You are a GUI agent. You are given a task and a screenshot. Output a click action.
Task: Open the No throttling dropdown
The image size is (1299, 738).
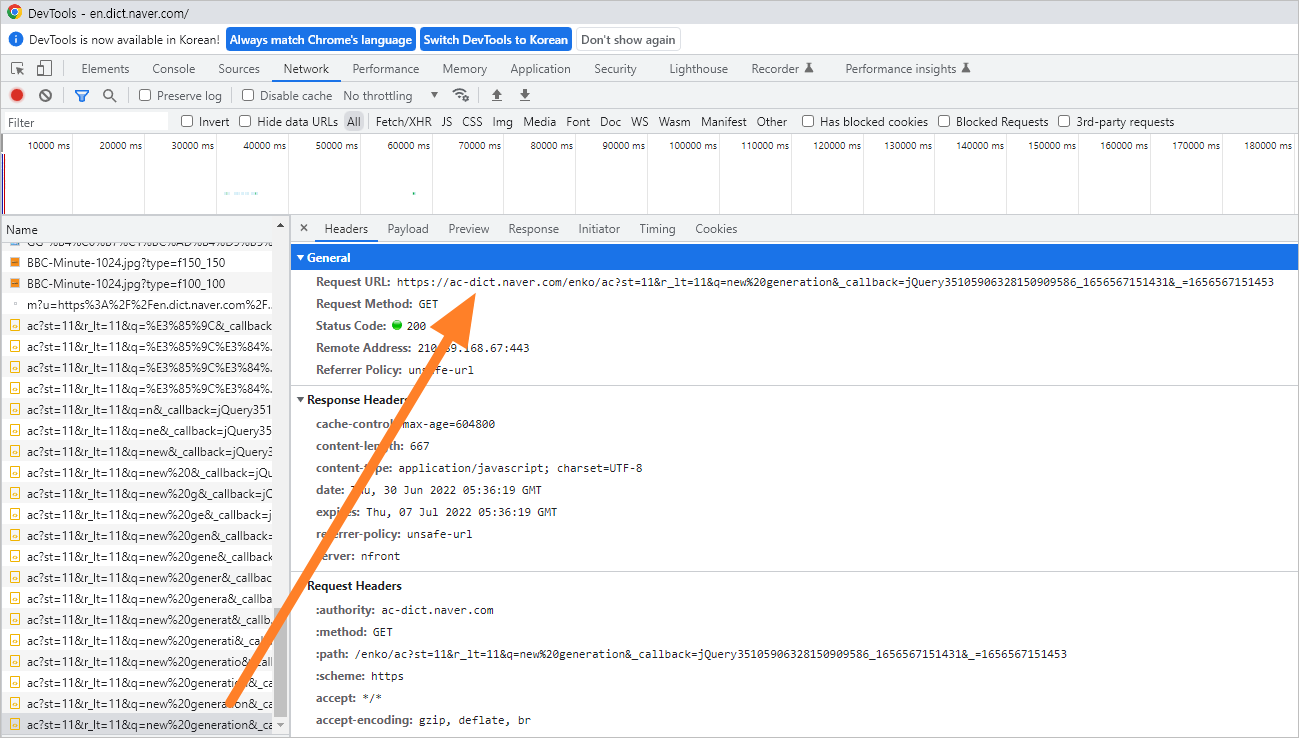[390, 95]
